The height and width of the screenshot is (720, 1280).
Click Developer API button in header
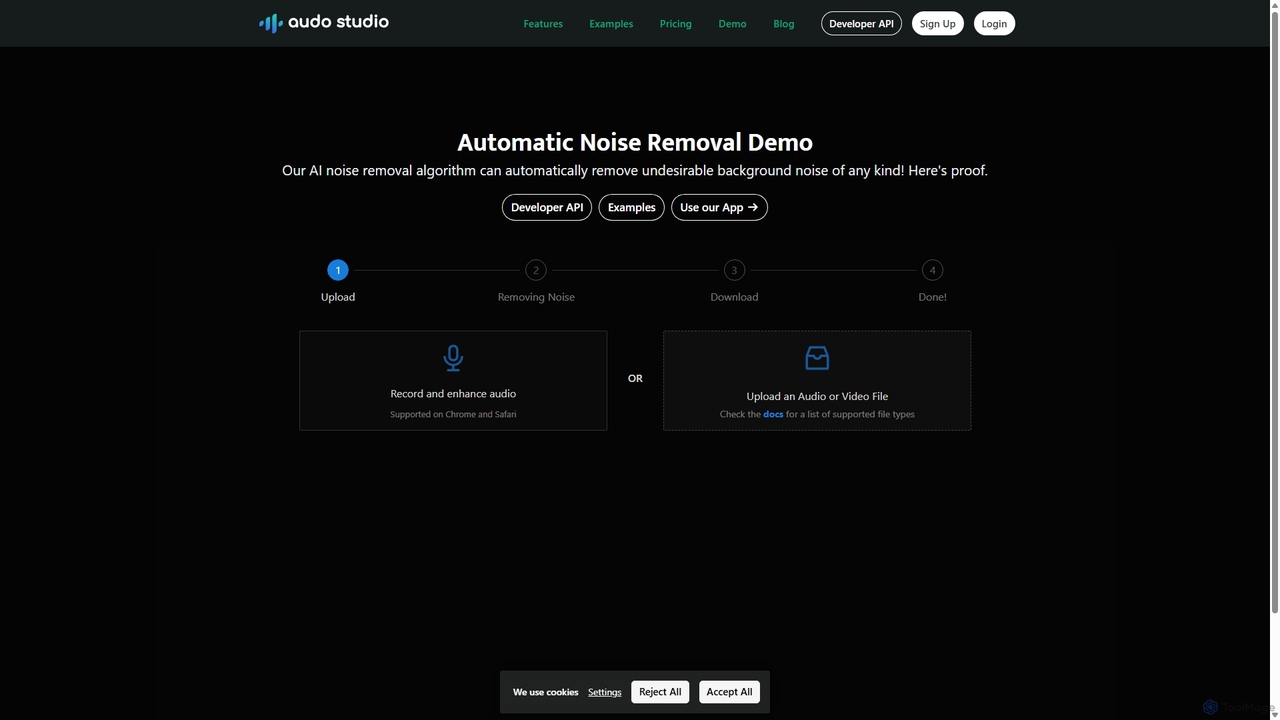pyautogui.click(x=861, y=23)
